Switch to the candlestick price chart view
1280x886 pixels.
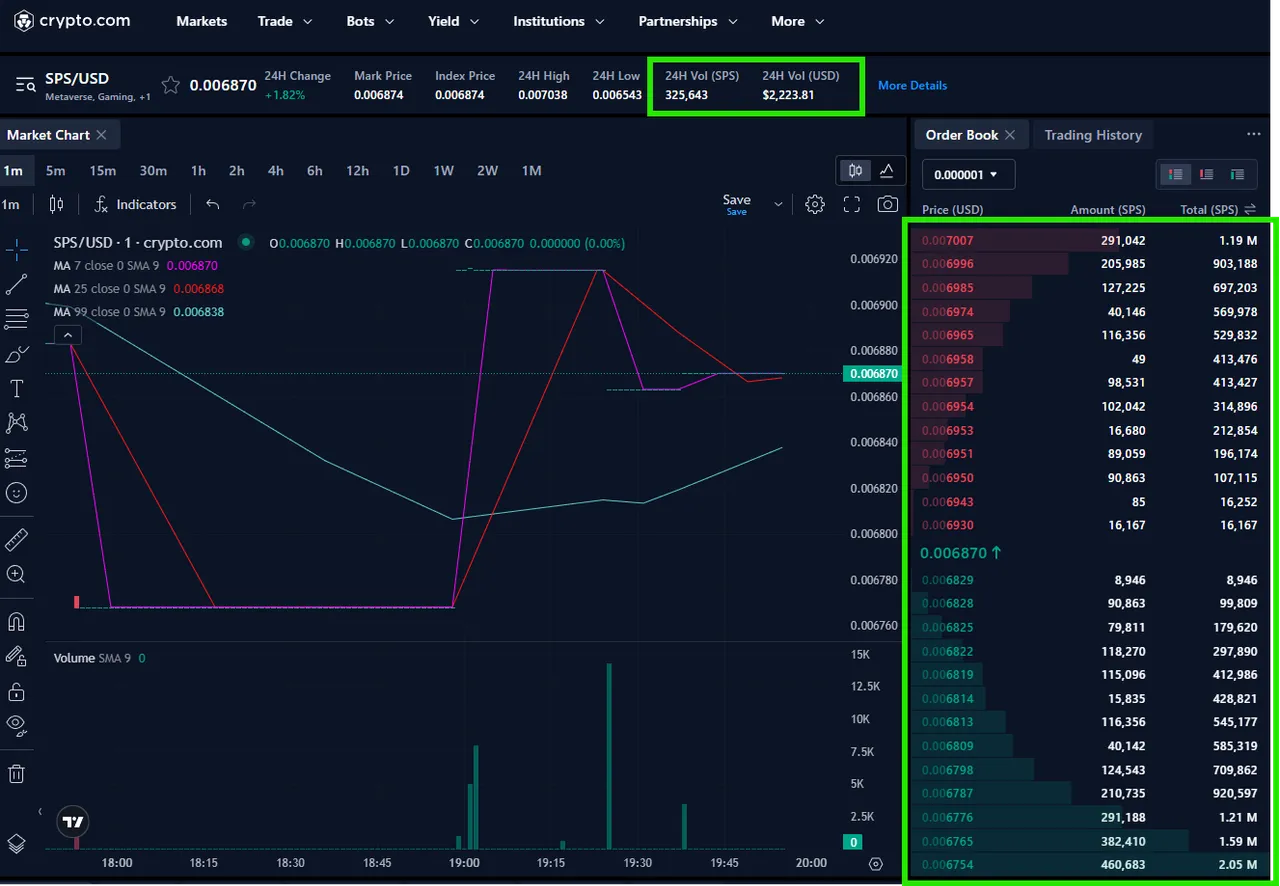(x=855, y=171)
